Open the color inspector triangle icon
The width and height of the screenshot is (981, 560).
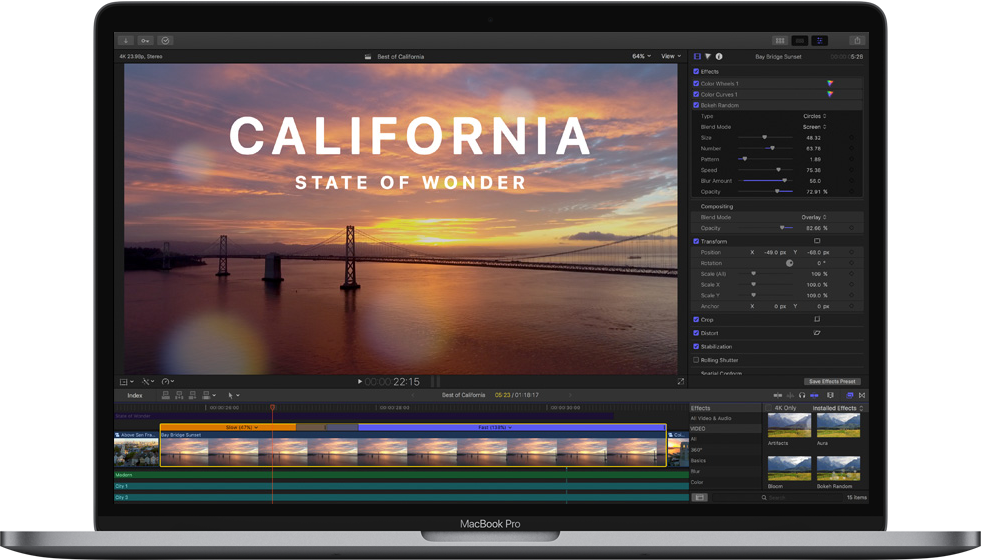pos(708,56)
